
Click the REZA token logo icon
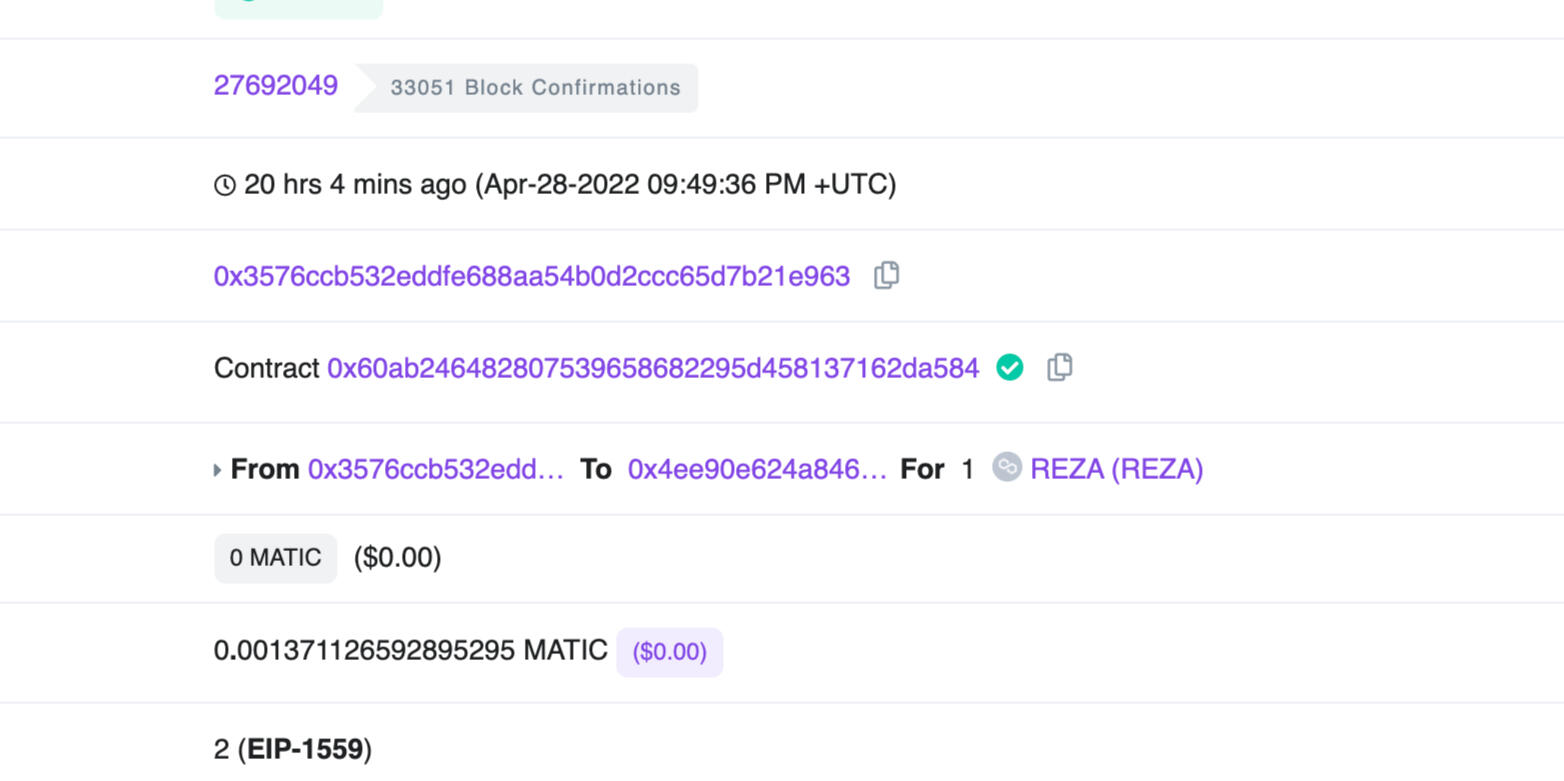click(1007, 467)
